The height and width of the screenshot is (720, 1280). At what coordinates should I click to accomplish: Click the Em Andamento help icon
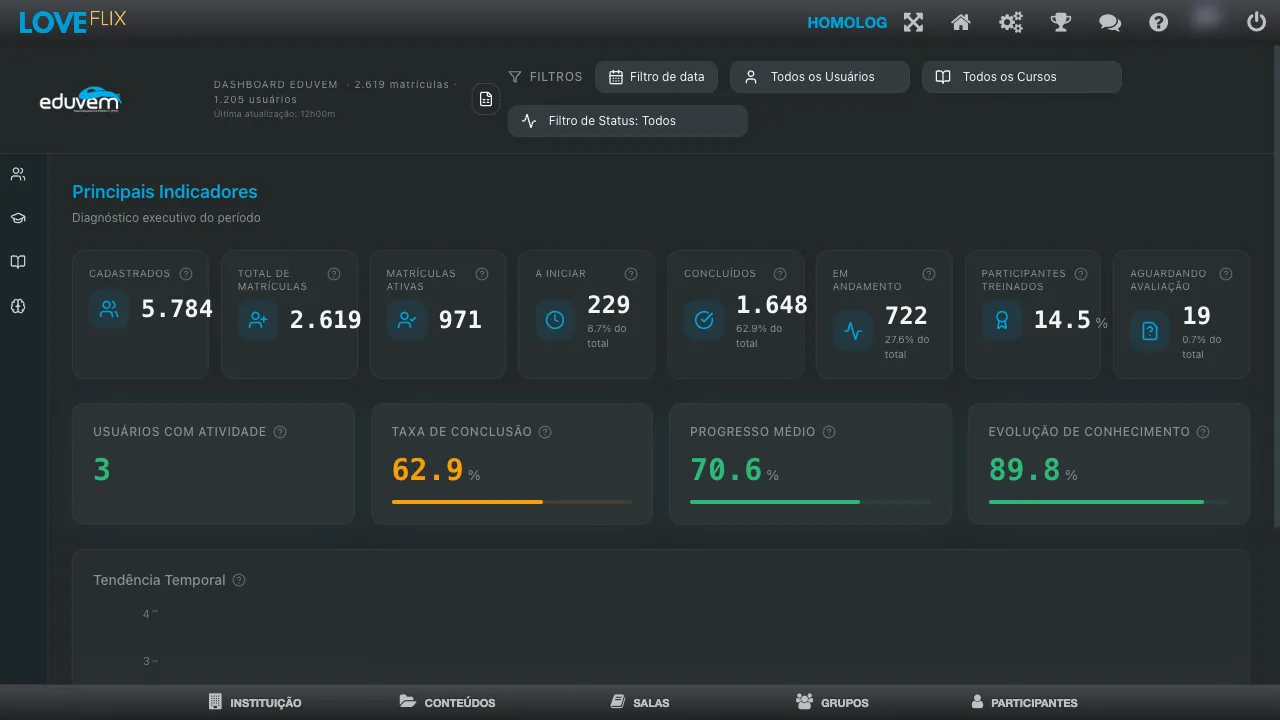(x=929, y=274)
